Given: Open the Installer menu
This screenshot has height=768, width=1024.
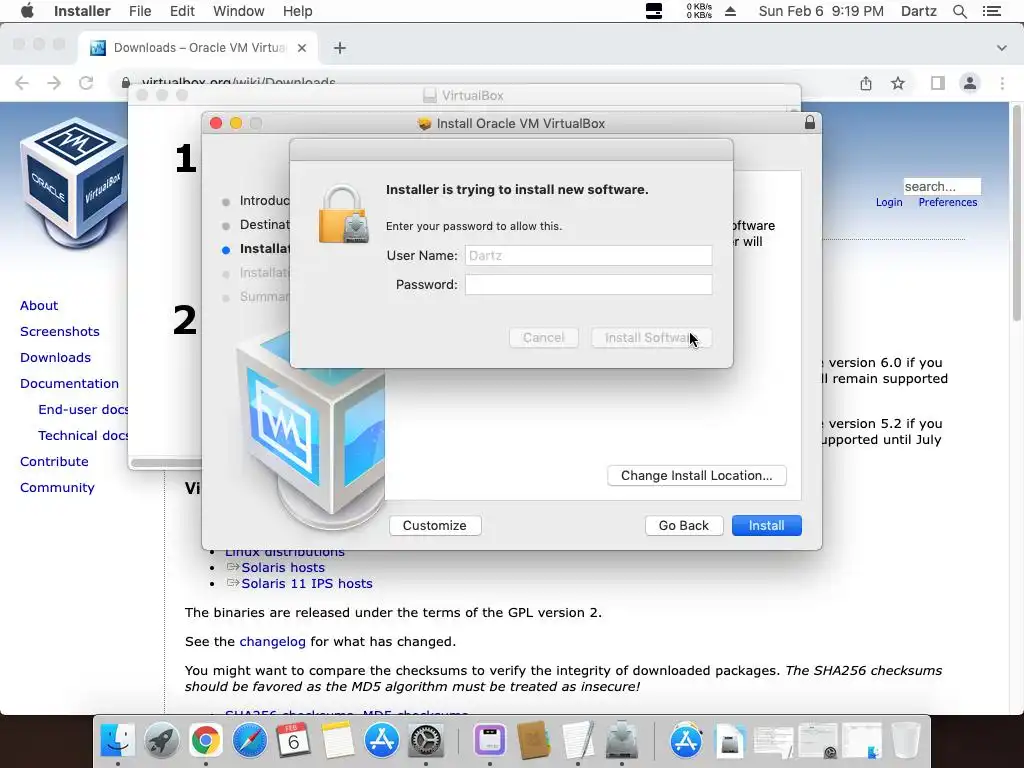Looking at the screenshot, I should pyautogui.click(x=82, y=11).
